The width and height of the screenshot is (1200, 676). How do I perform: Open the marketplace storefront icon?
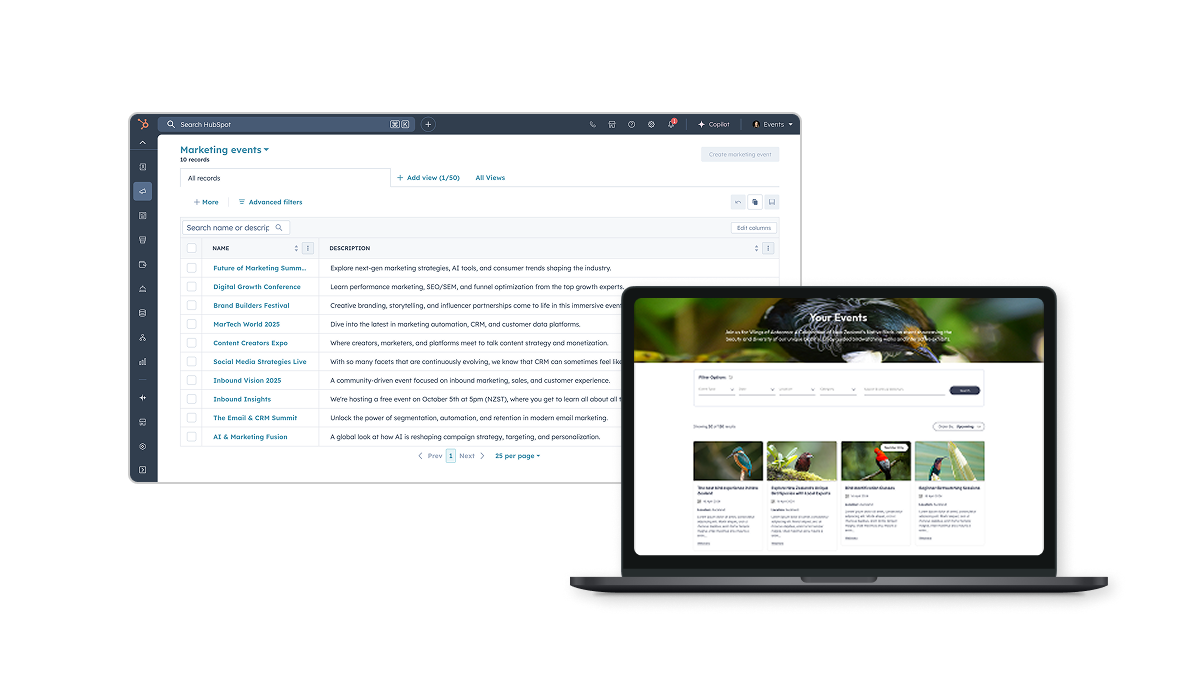coord(612,125)
